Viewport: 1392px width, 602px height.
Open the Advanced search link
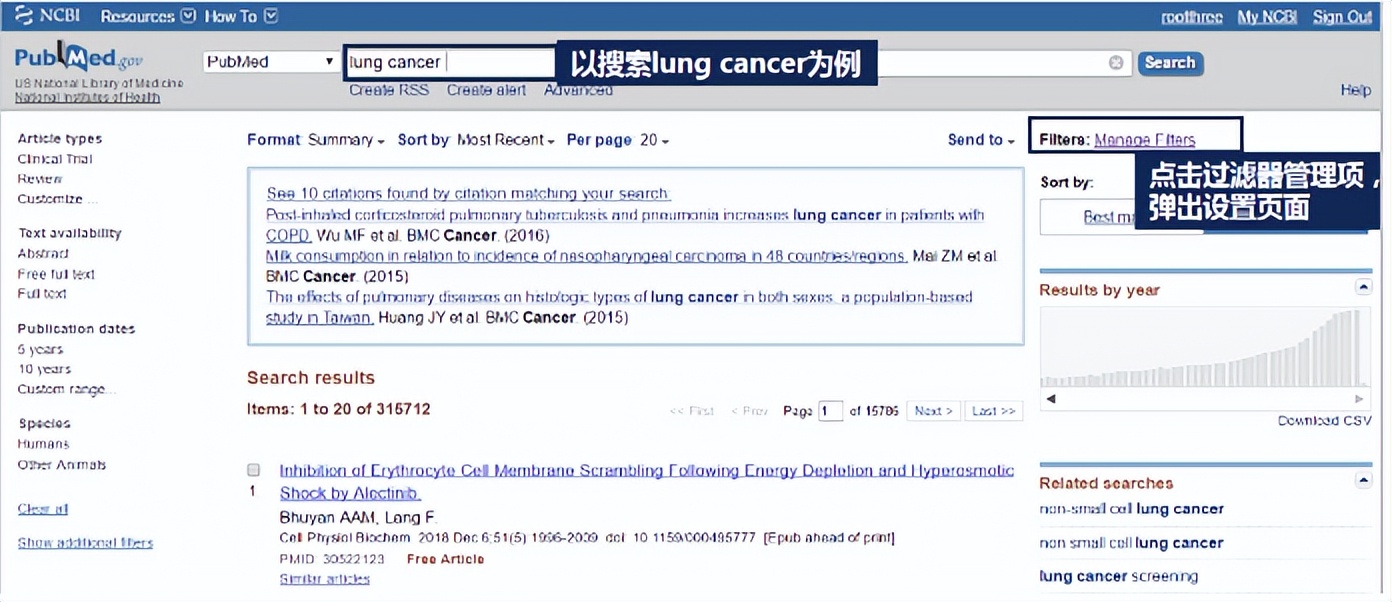tap(578, 89)
